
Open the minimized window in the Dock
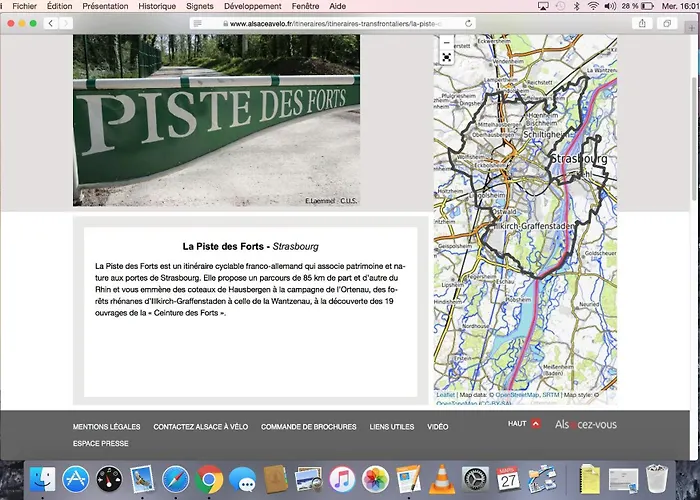[x=623, y=480]
